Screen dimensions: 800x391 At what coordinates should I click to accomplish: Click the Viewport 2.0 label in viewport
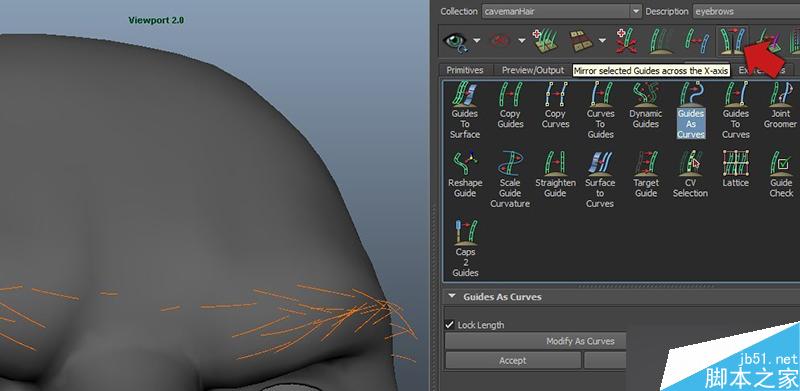coord(156,20)
